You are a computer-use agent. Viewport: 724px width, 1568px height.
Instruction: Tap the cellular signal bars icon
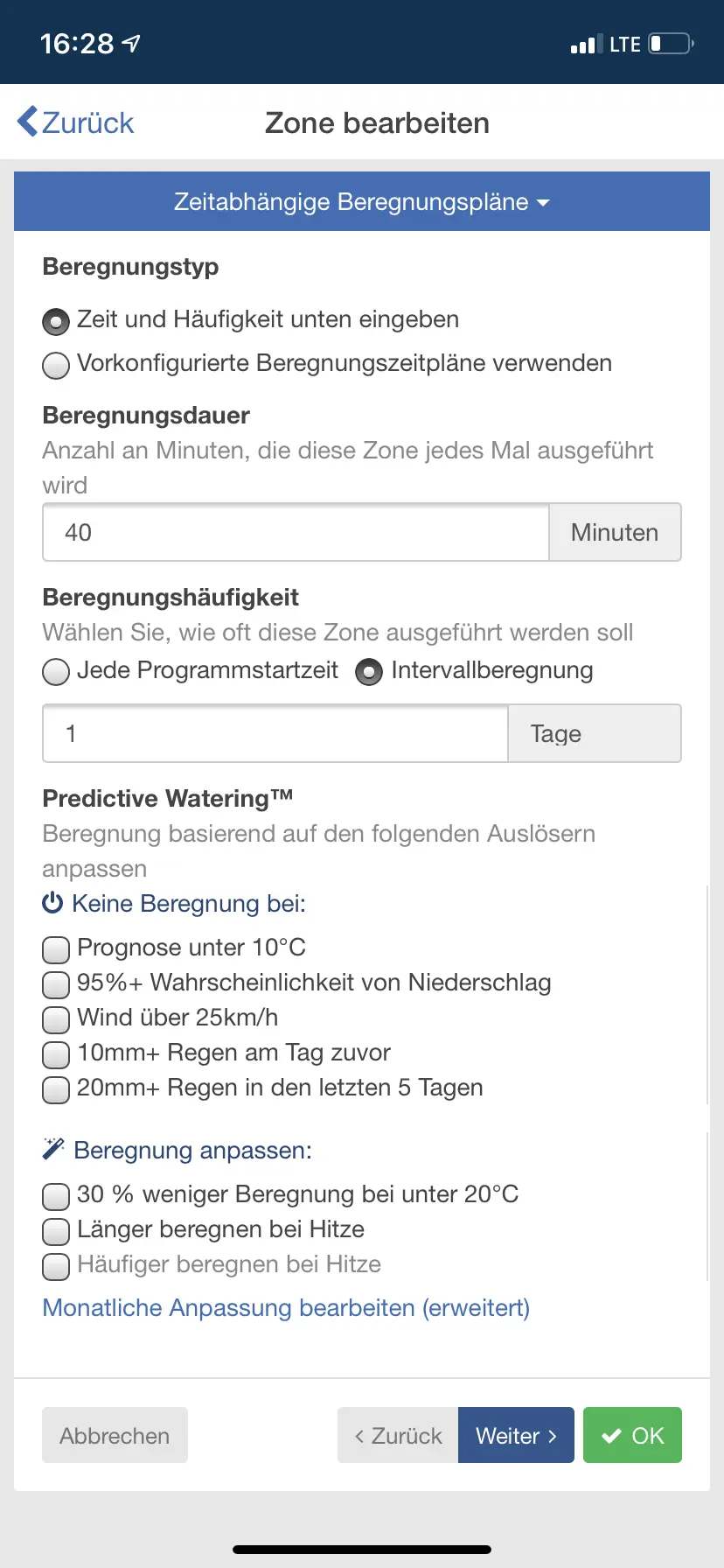pos(582,45)
